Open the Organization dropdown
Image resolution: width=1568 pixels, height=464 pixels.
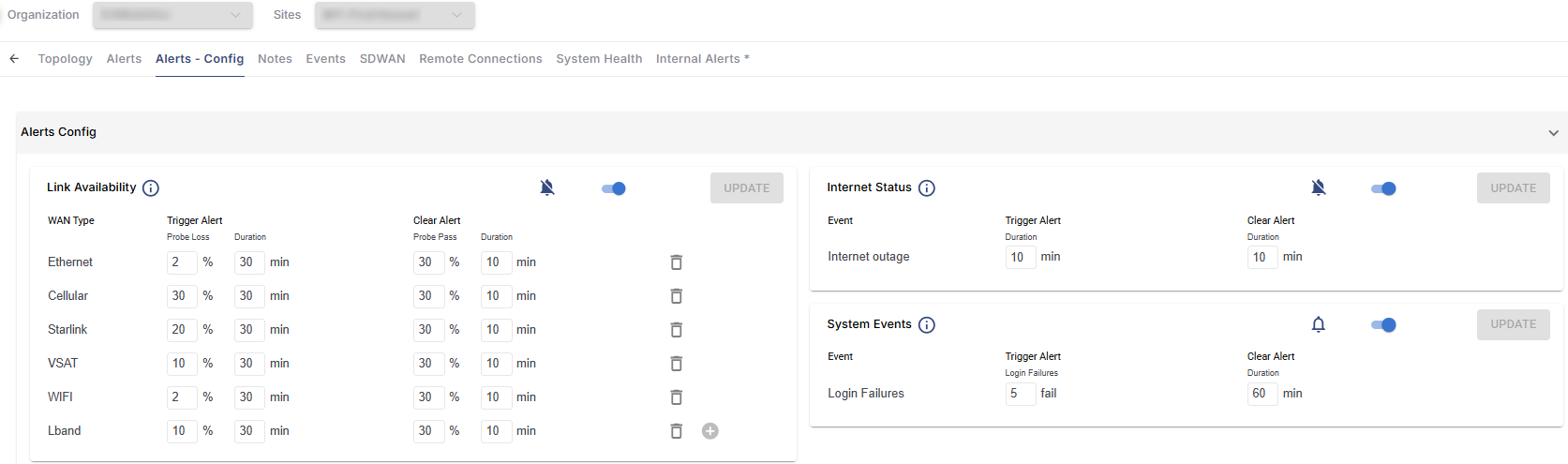point(172,15)
